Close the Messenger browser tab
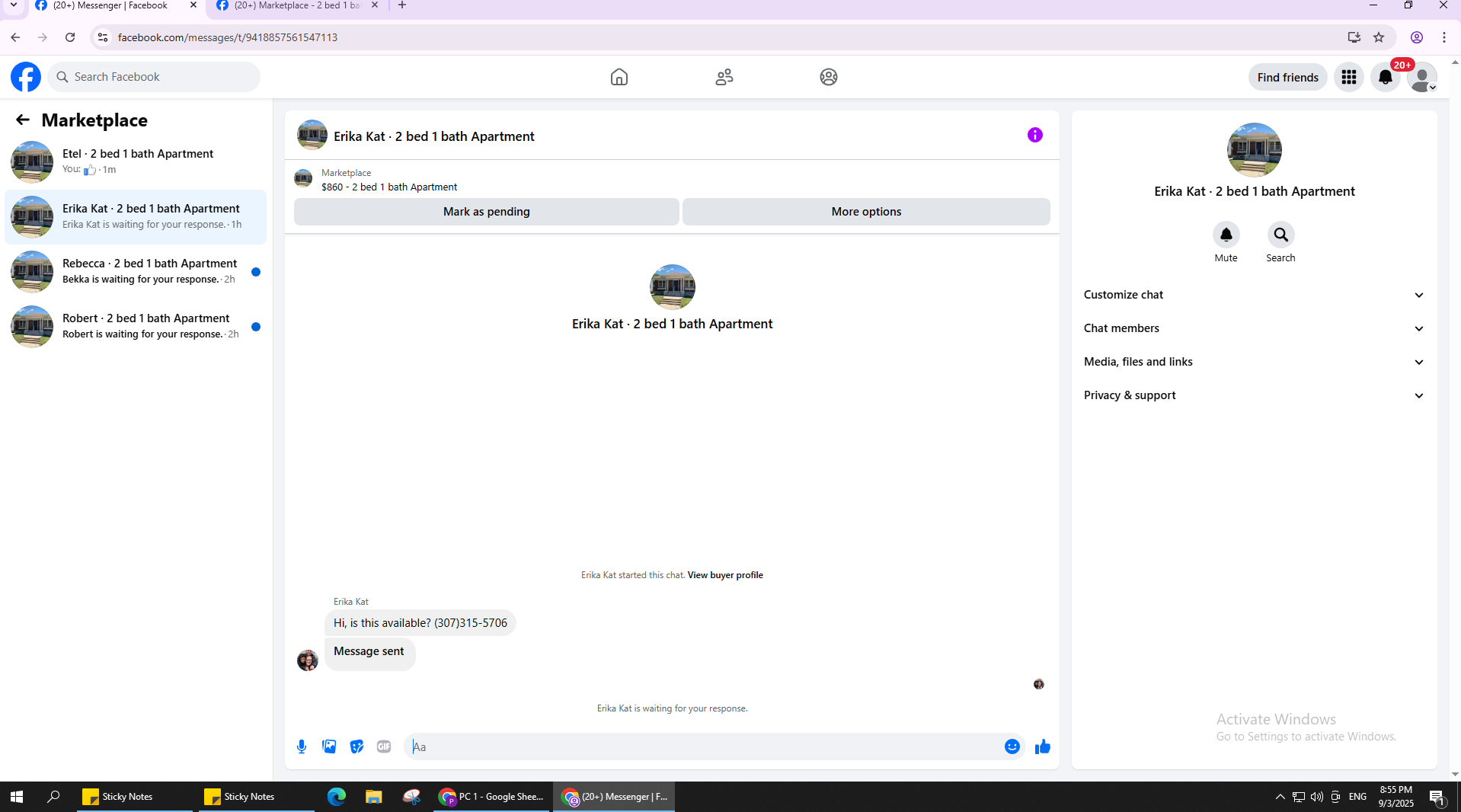1461x812 pixels. click(193, 5)
